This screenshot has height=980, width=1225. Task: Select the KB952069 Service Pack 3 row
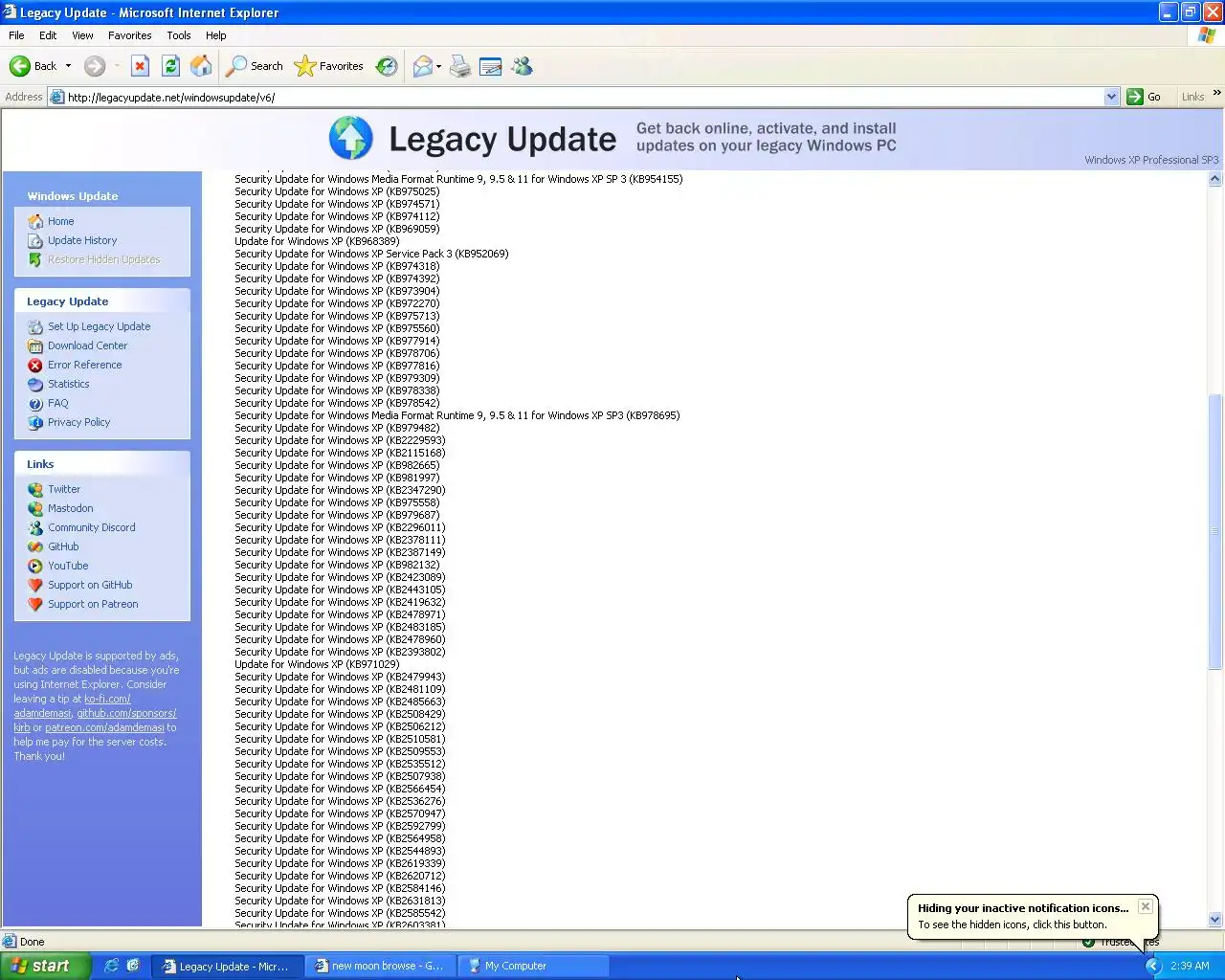pos(371,254)
